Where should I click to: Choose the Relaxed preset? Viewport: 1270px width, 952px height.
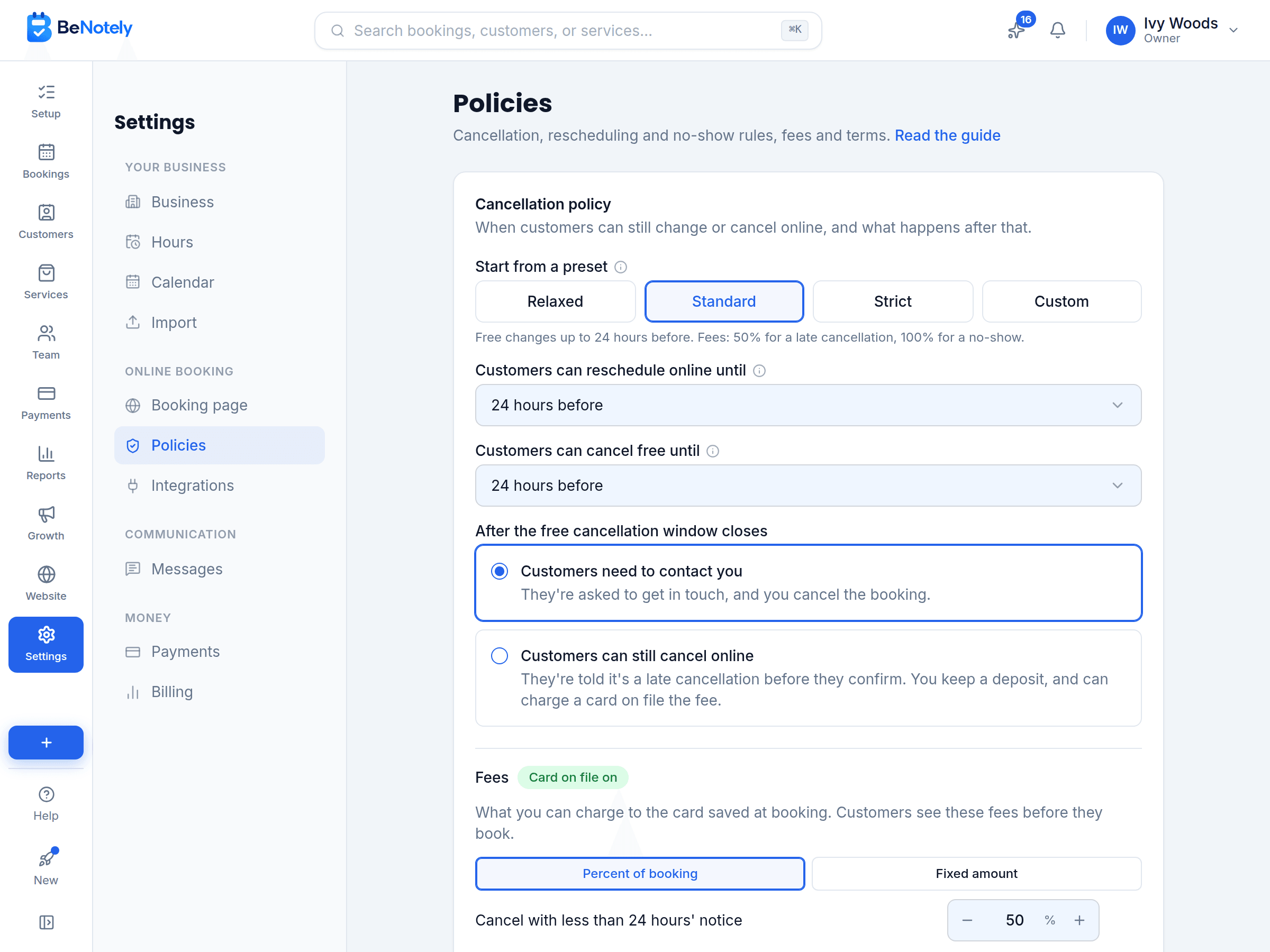(555, 301)
